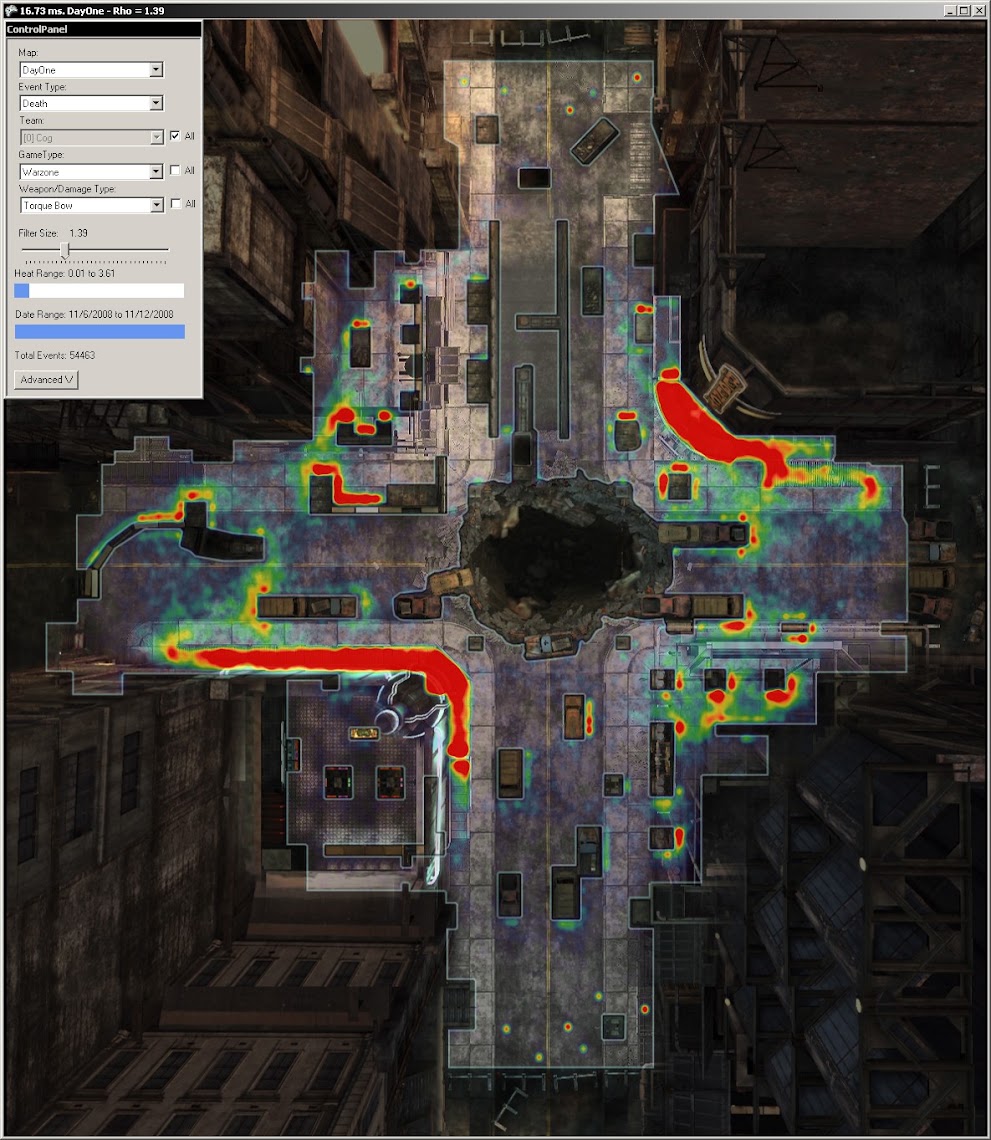Click the Filter Size slider handle
Image resolution: width=991 pixels, height=1140 pixels.
(x=65, y=250)
